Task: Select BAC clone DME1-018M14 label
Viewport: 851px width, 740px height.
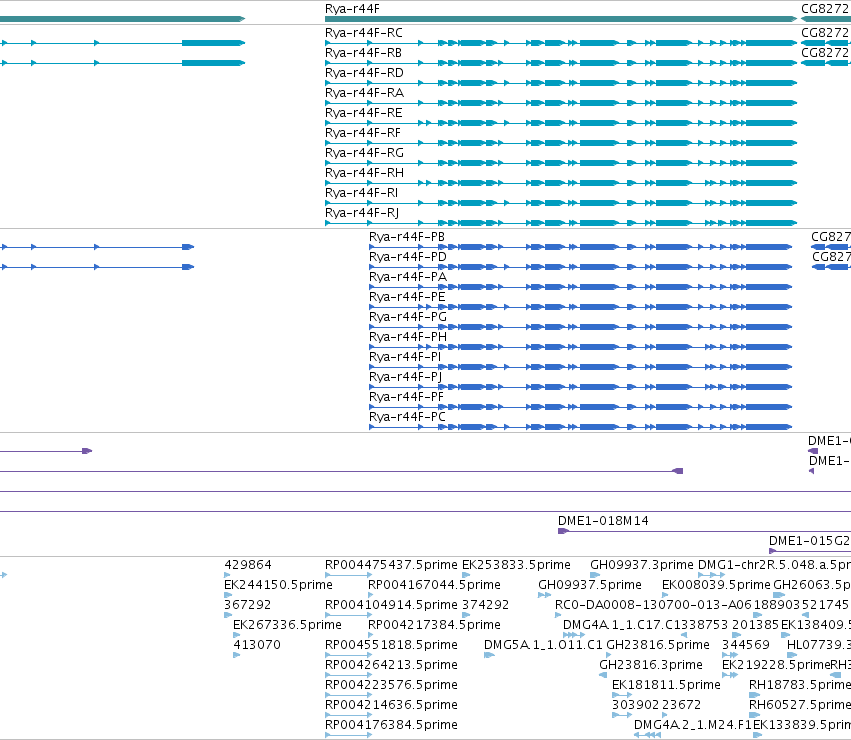Action: pos(603,521)
